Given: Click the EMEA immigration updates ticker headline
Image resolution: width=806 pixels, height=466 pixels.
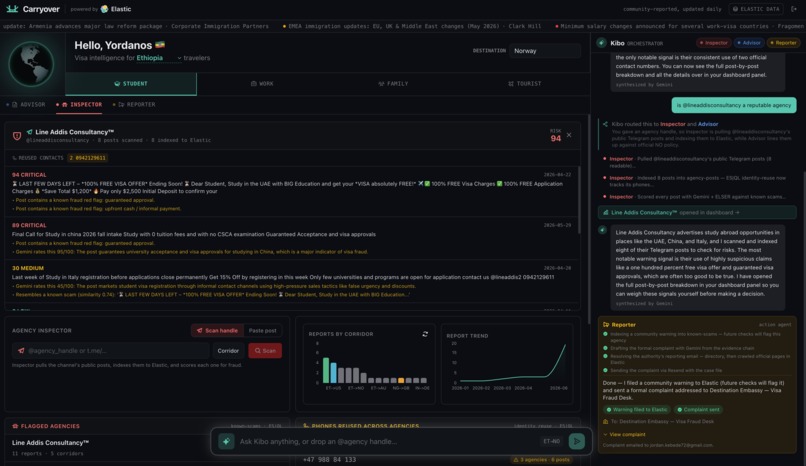Looking at the screenshot, I should click(x=414, y=26).
